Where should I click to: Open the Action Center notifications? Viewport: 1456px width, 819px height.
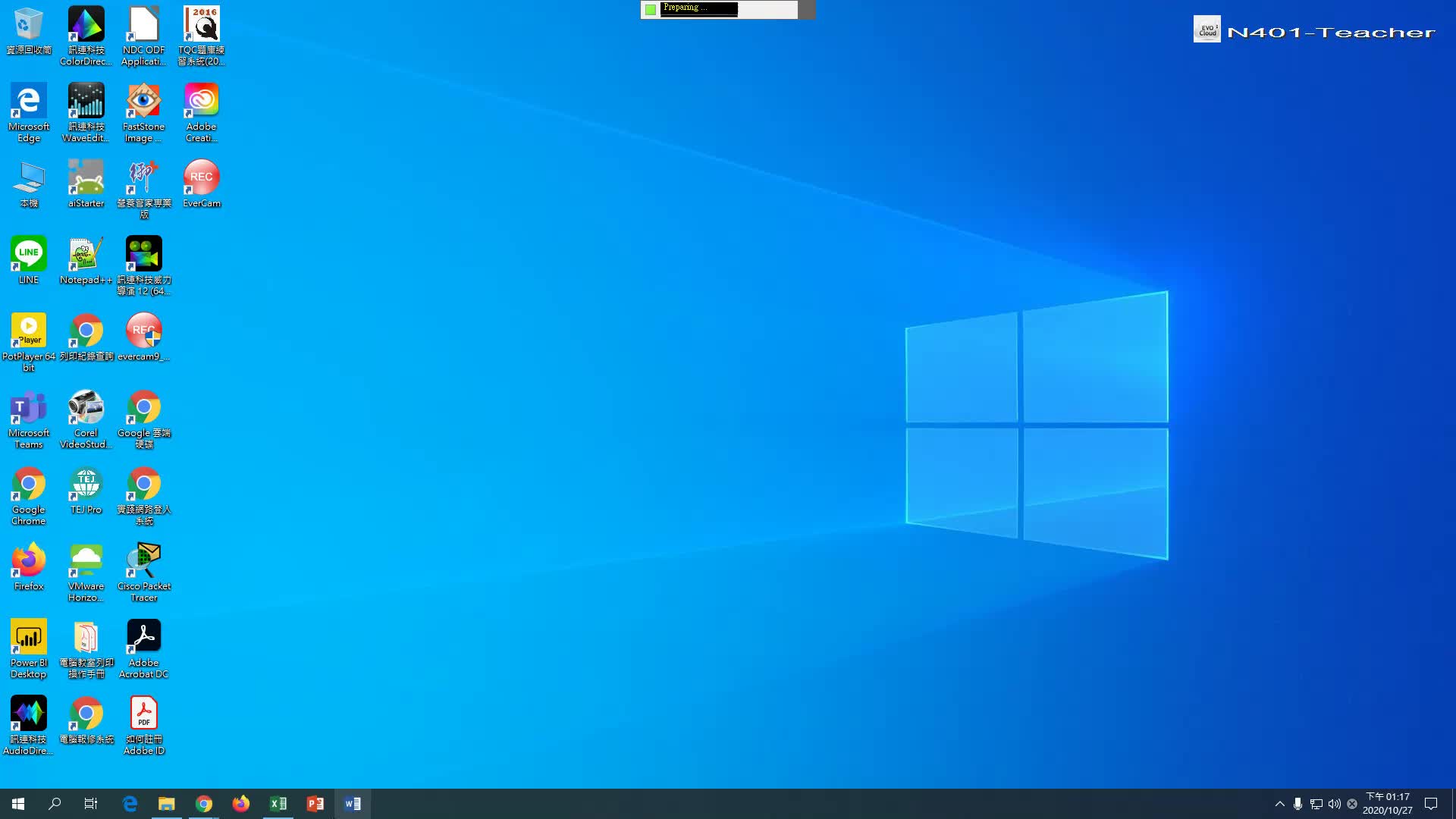1431,804
